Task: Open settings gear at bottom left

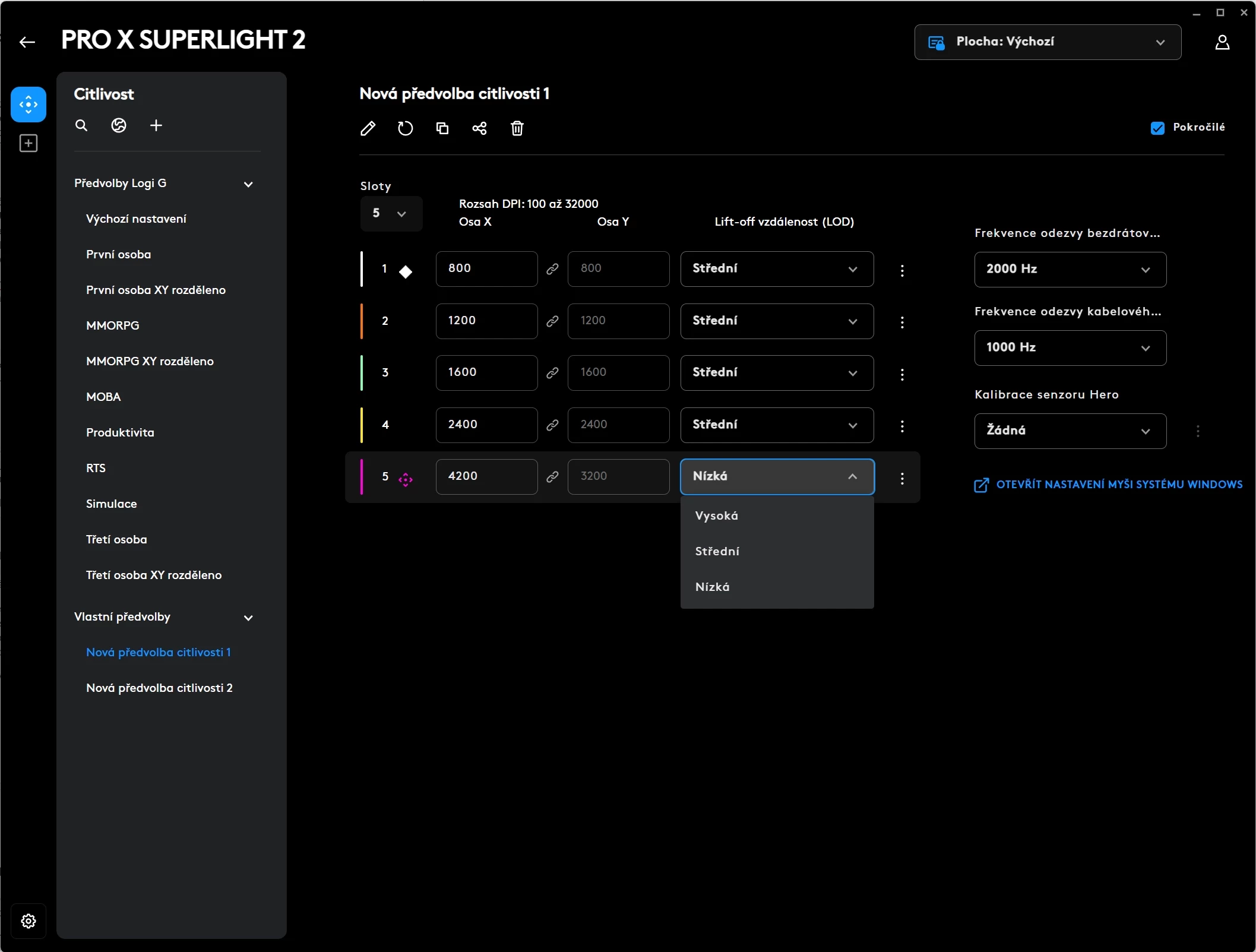Action: click(29, 921)
